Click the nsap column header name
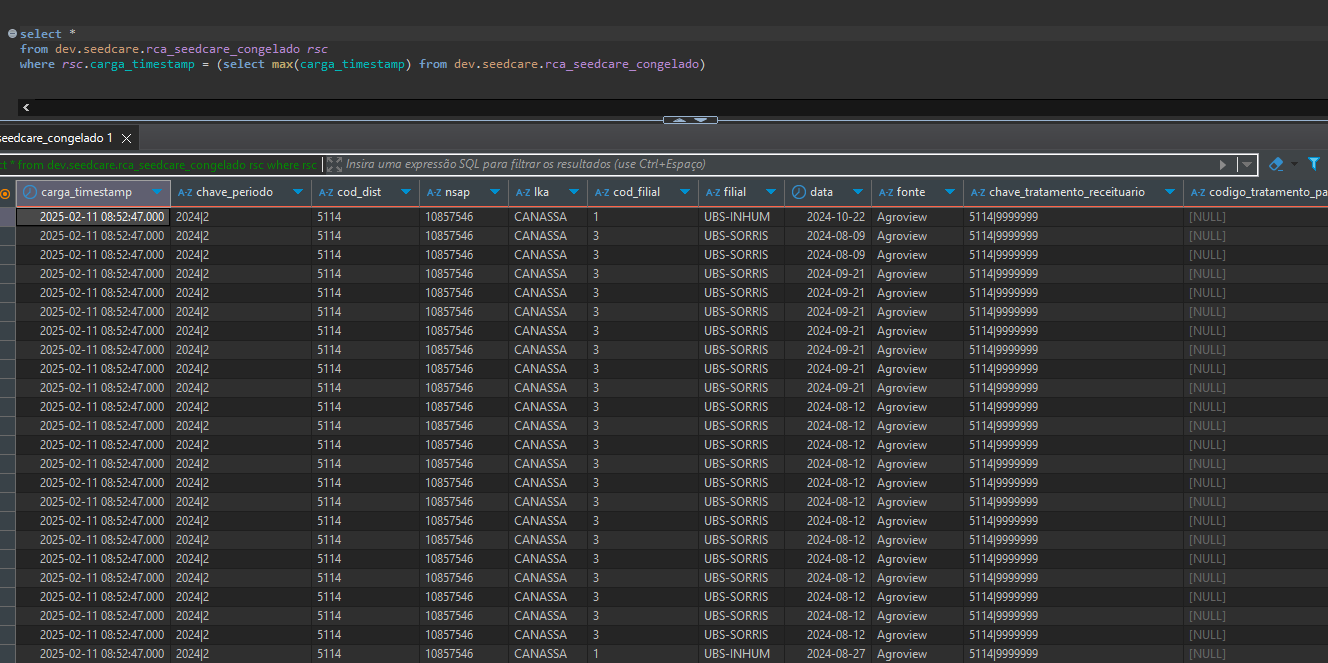Viewport: 1328px width, 663px height. click(457, 192)
